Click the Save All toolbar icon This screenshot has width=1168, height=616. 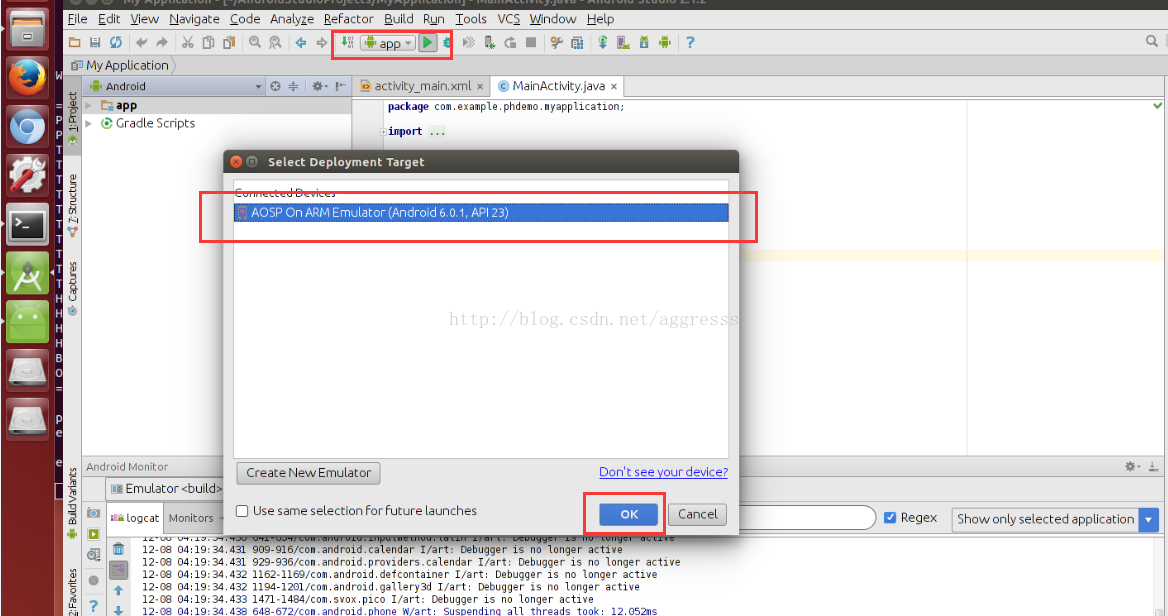coord(95,42)
